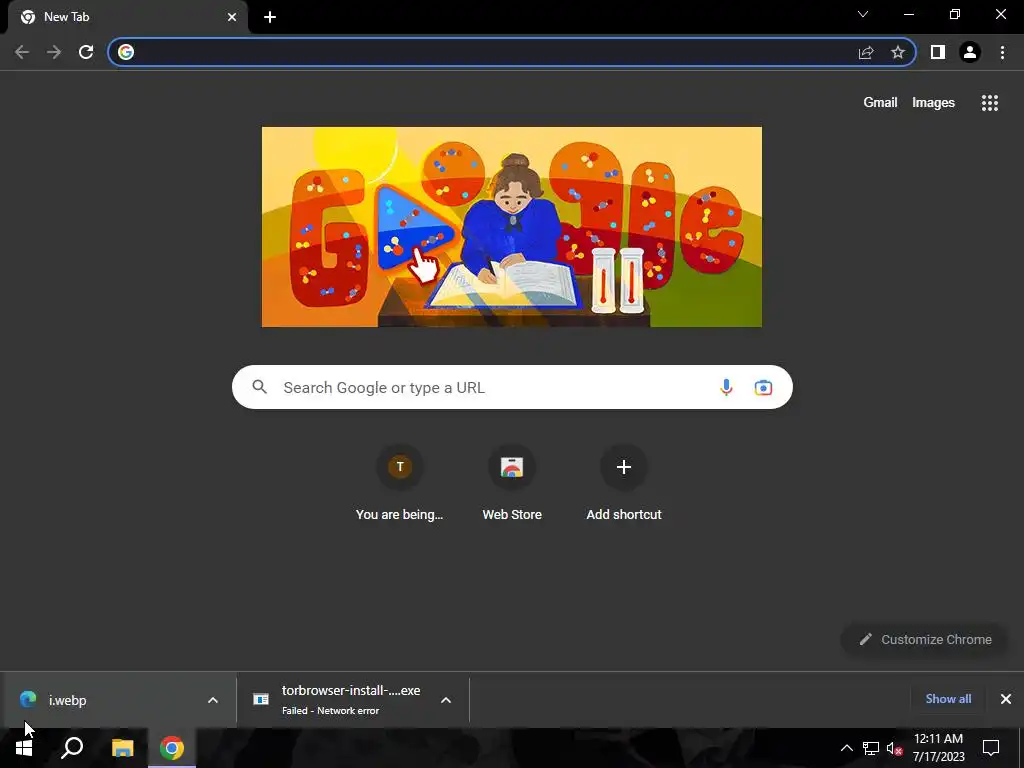Expand options for i.webp download

tap(213, 700)
